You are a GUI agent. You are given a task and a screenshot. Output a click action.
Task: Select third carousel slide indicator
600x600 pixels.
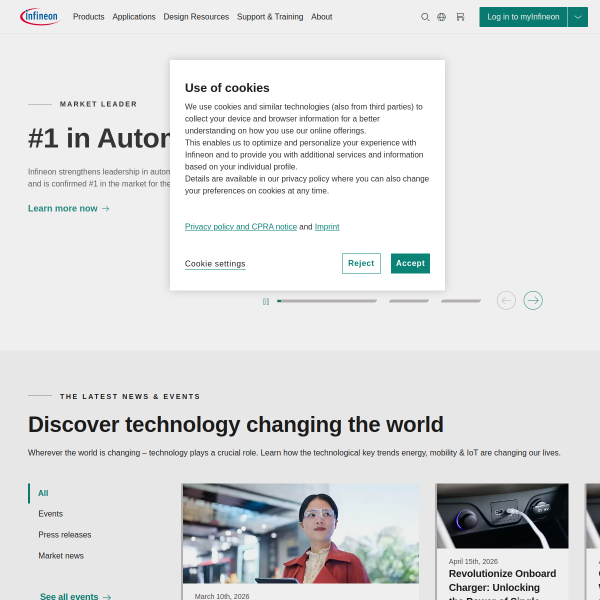pyautogui.click(x=461, y=301)
